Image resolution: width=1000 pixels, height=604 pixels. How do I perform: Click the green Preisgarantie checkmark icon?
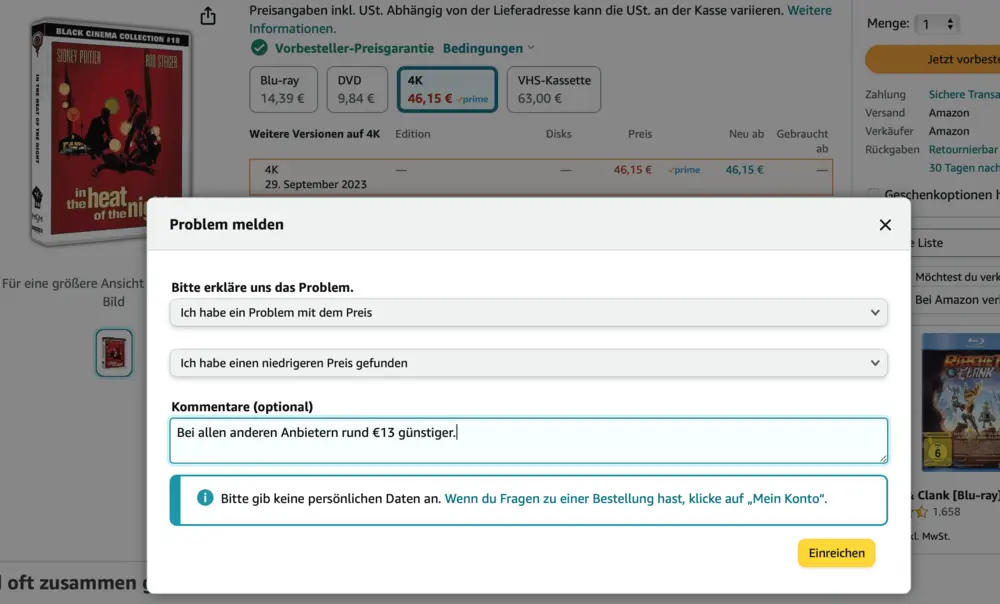pyautogui.click(x=259, y=48)
